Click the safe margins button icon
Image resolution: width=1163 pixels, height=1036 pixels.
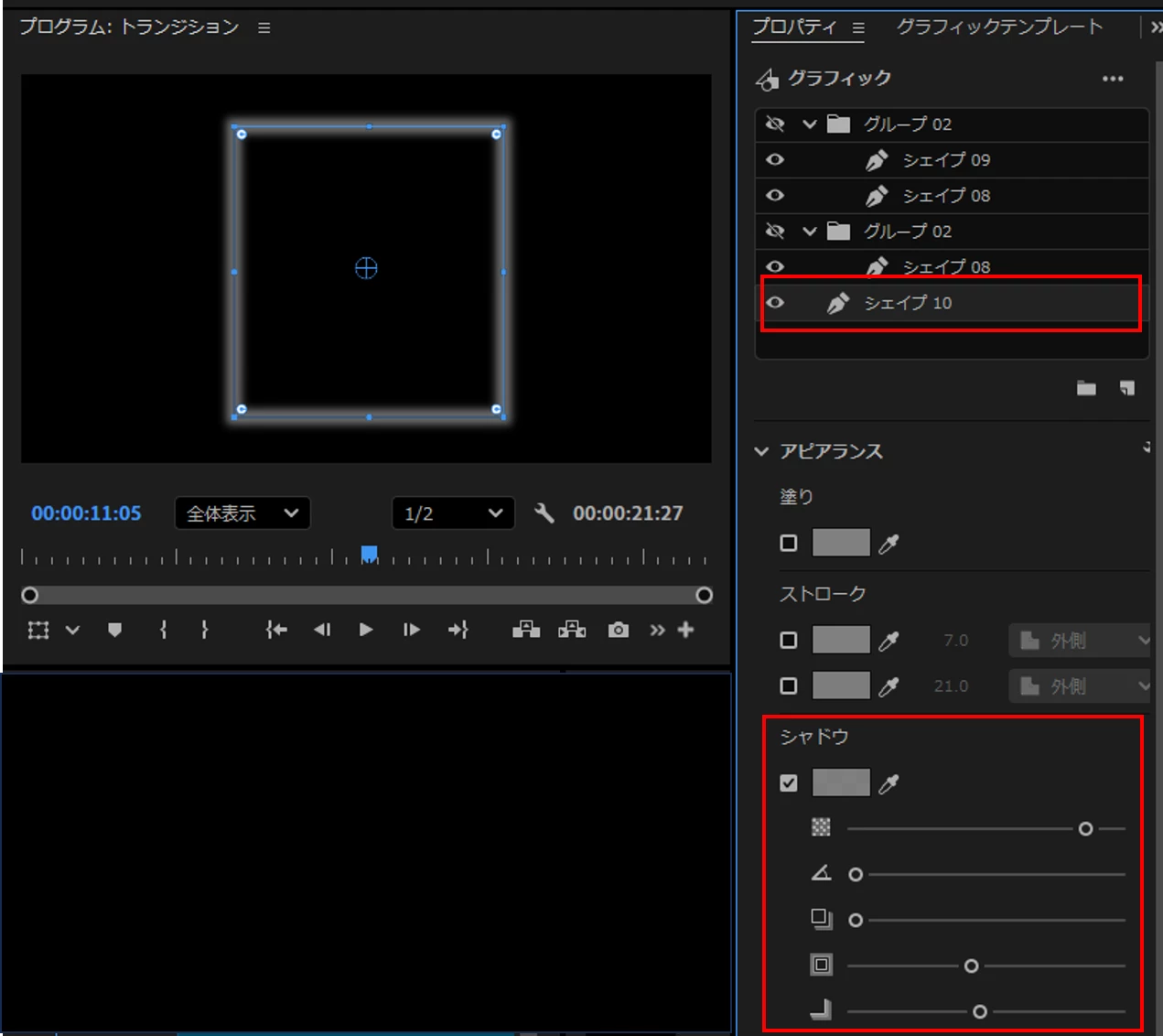click(x=38, y=630)
